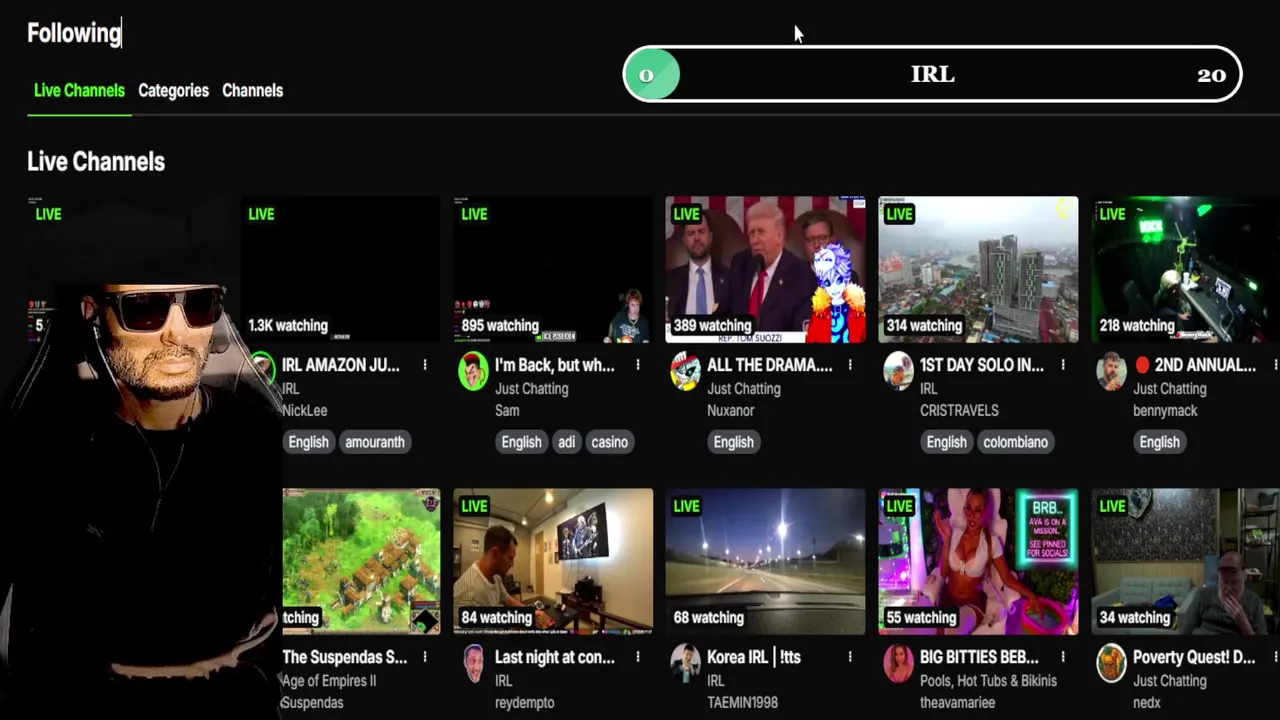The width and height of the screenshot is (1280, 720).
Task: Select English tag under bennymack's stream
Action: click(1160, 442)
